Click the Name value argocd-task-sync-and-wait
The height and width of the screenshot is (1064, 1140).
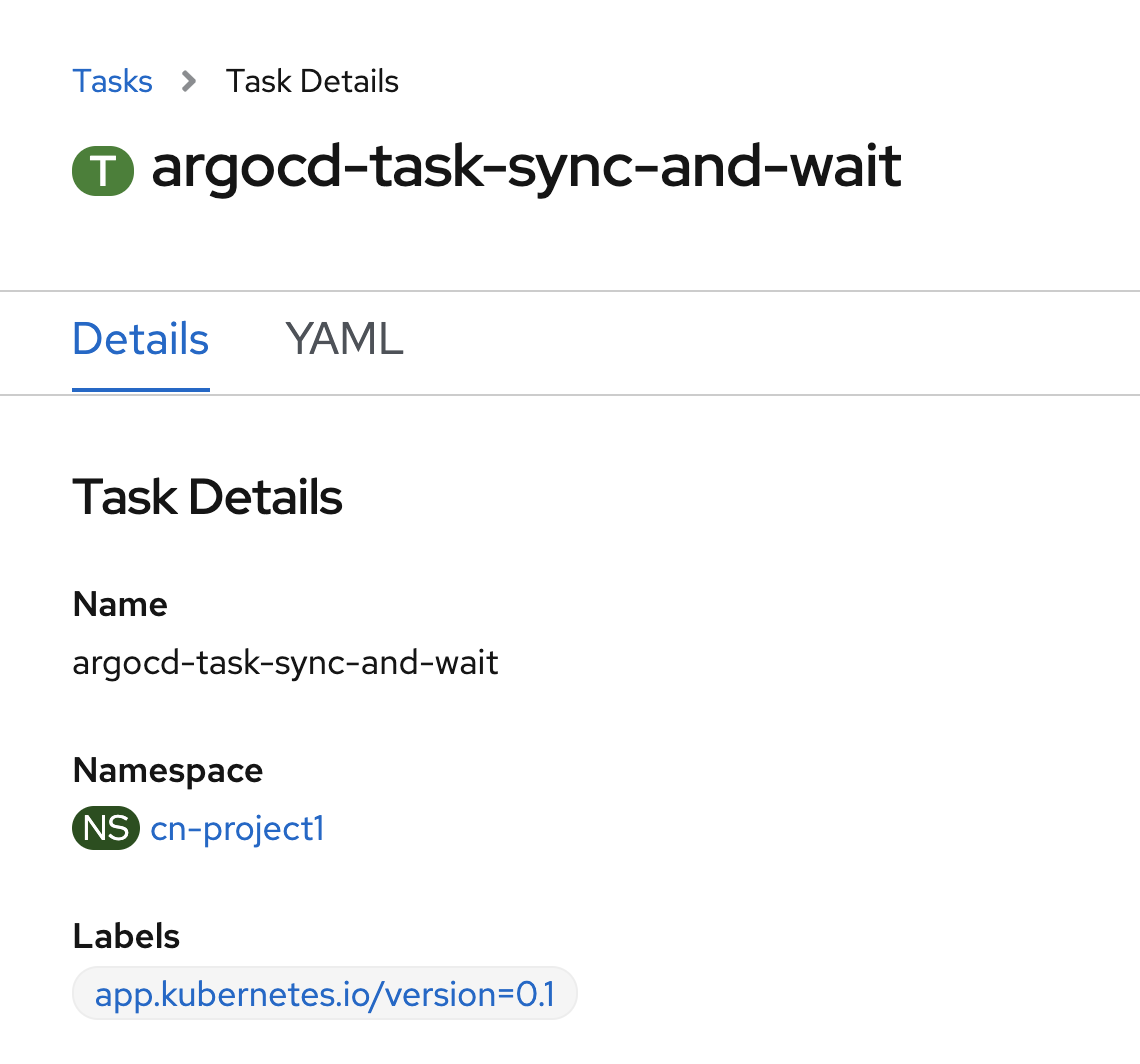click(x=285, y=662)
